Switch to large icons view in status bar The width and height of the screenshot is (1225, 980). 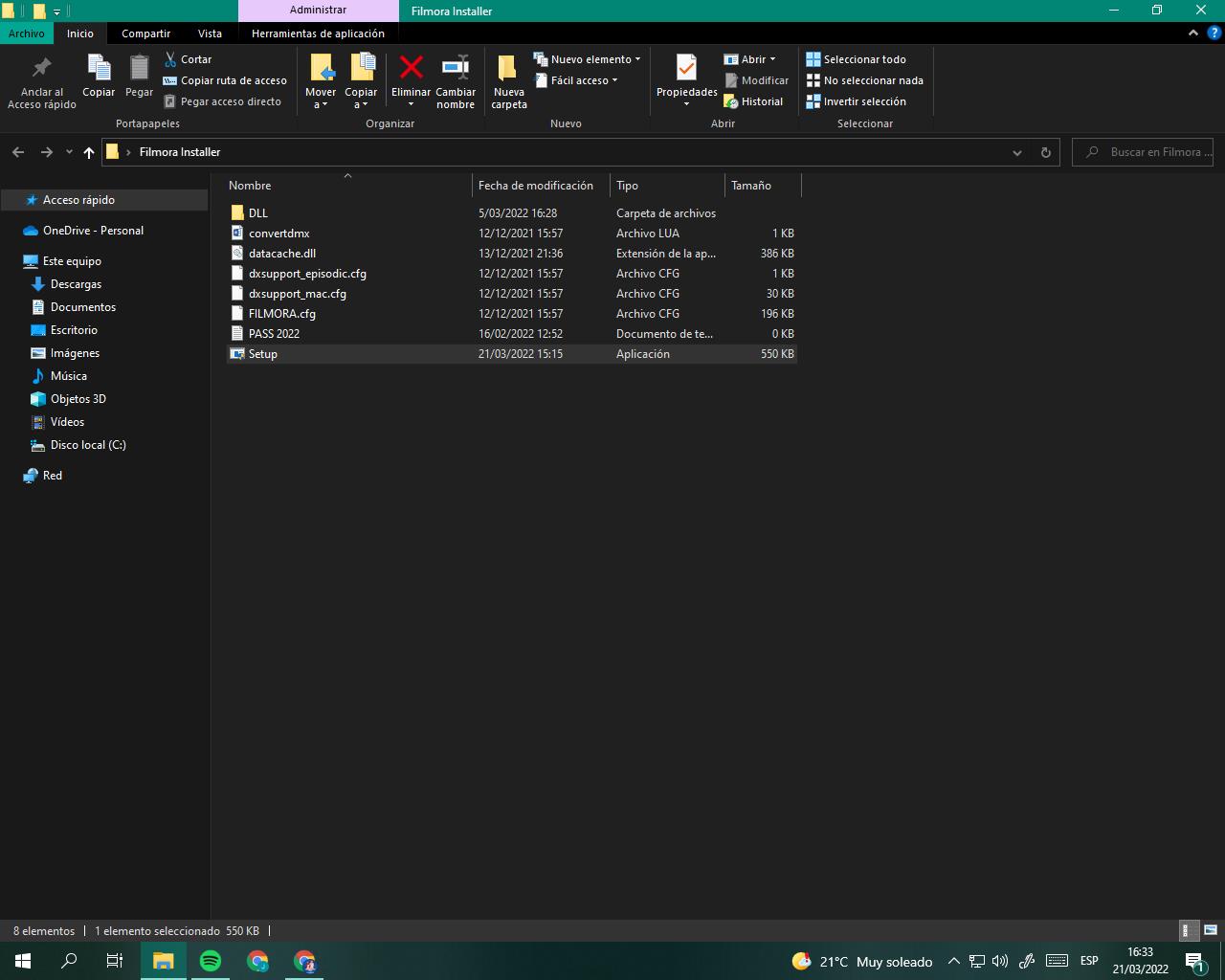click(1211, 930)
